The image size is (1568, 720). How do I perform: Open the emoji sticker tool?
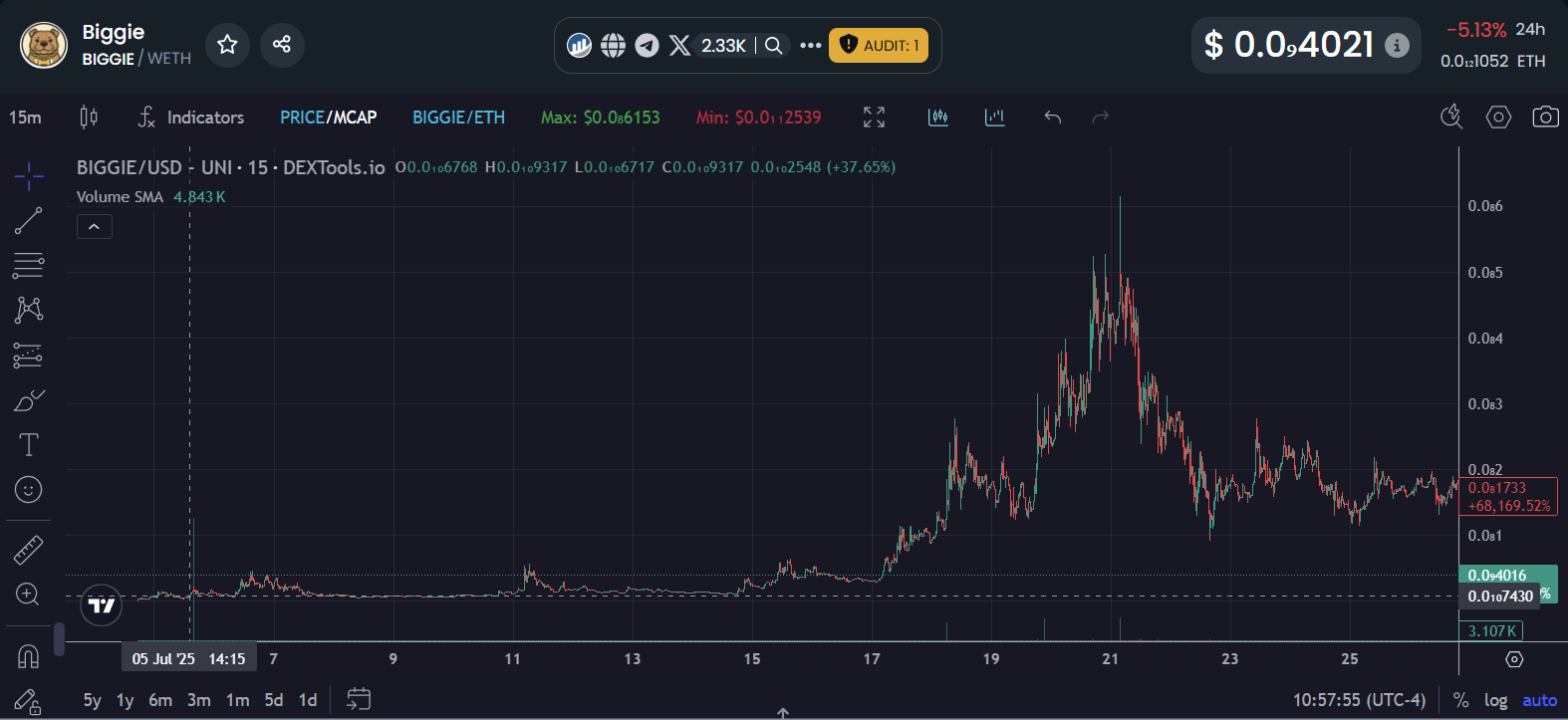[x=28, y=489]
